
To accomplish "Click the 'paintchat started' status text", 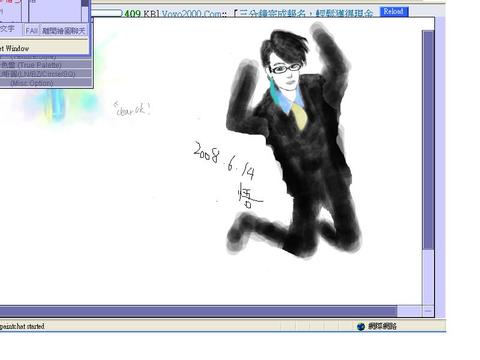I will tap(22, 326).
